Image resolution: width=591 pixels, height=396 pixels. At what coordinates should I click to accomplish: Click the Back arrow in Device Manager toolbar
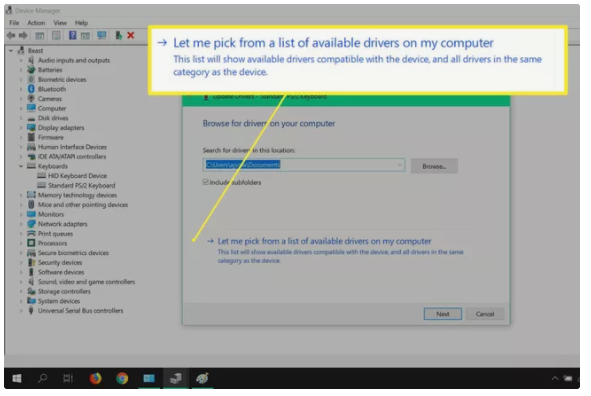(11, 36)
